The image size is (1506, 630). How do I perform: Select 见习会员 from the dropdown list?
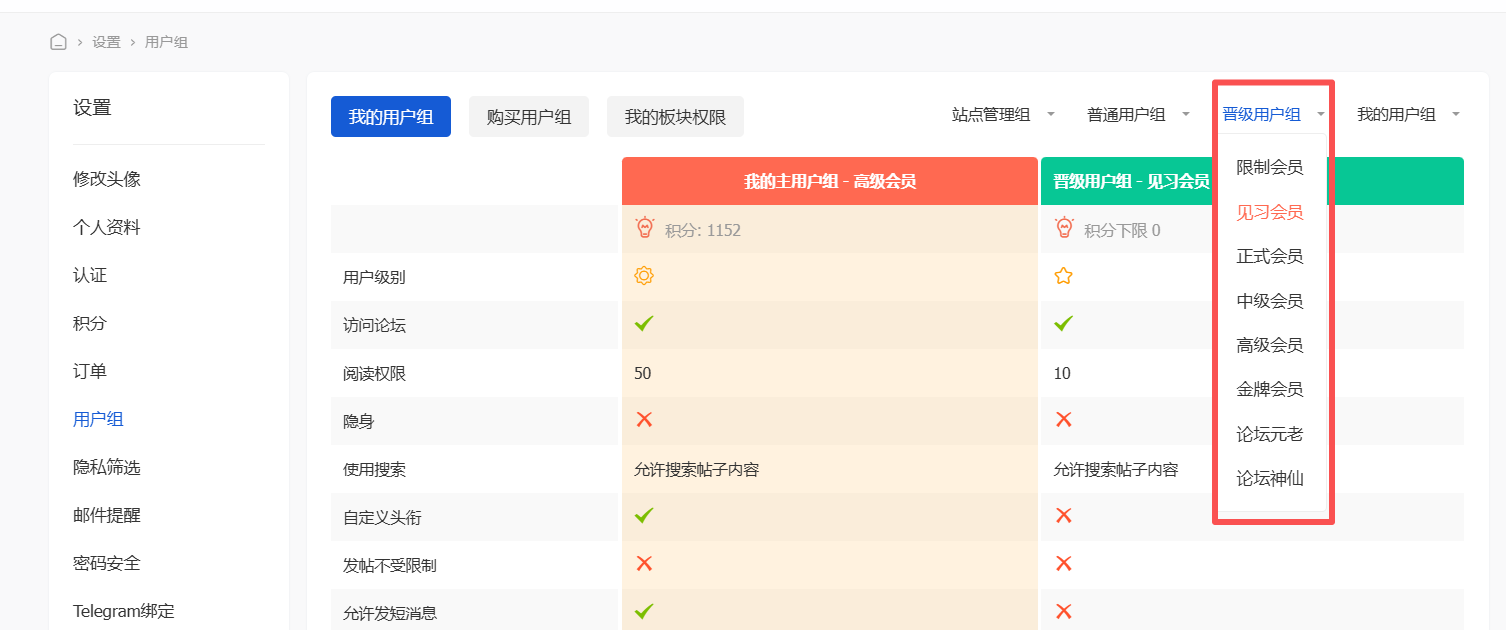point(1270,212)
